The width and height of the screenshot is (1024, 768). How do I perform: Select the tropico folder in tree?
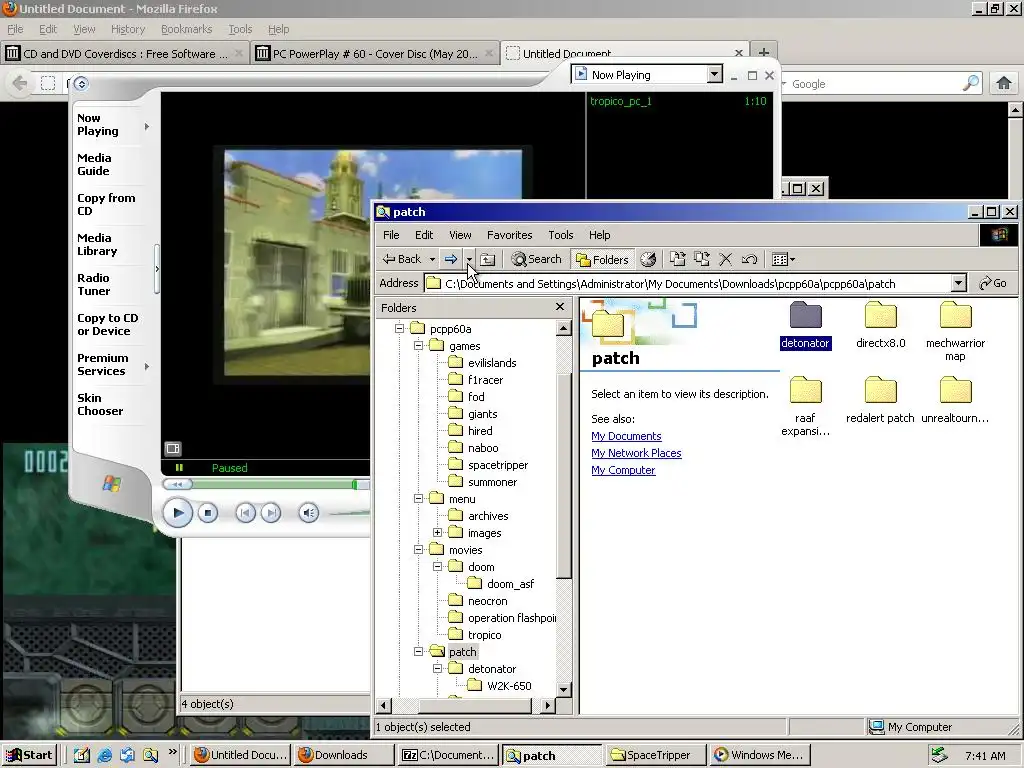485,635
